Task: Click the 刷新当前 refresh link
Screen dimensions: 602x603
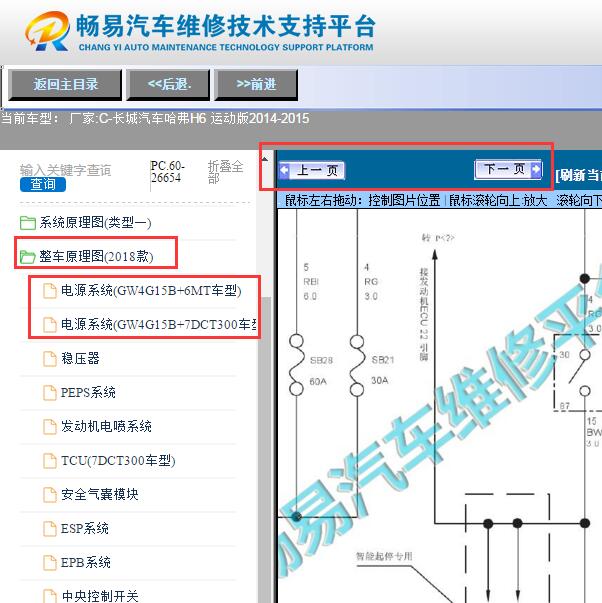Action: (578, 175)
